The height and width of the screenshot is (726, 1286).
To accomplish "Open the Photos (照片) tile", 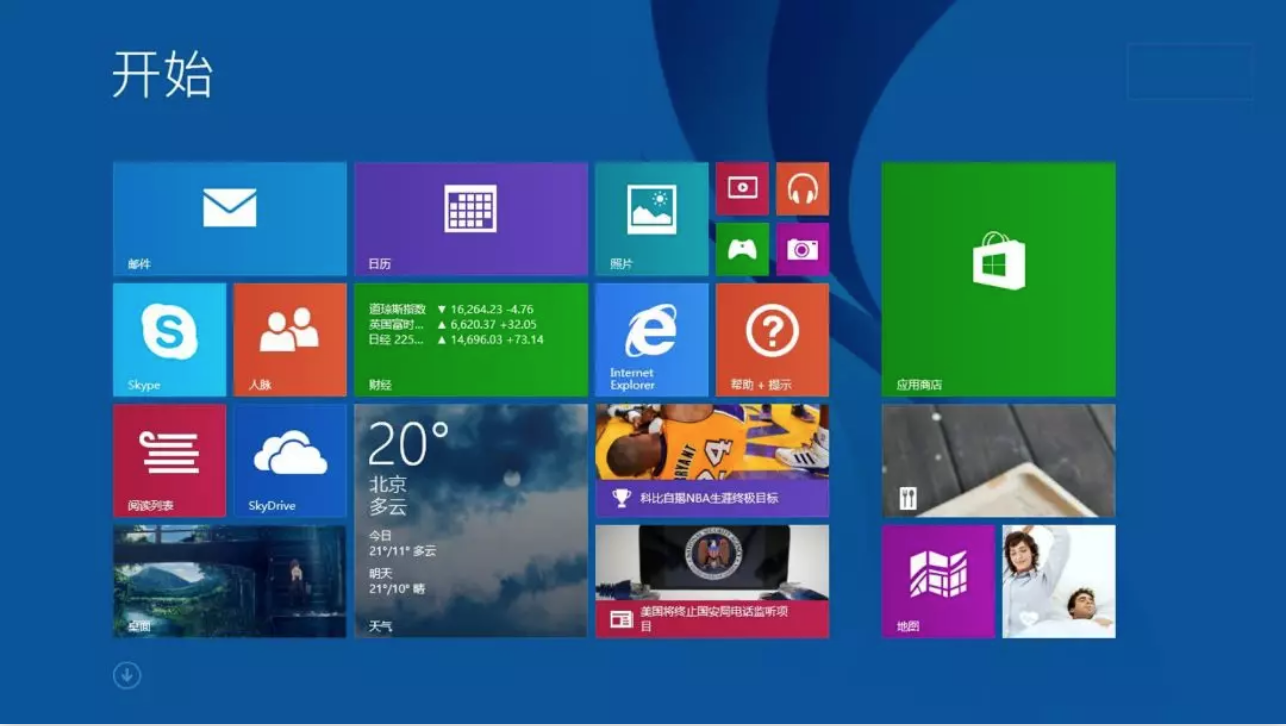I will tap(652, 219).
